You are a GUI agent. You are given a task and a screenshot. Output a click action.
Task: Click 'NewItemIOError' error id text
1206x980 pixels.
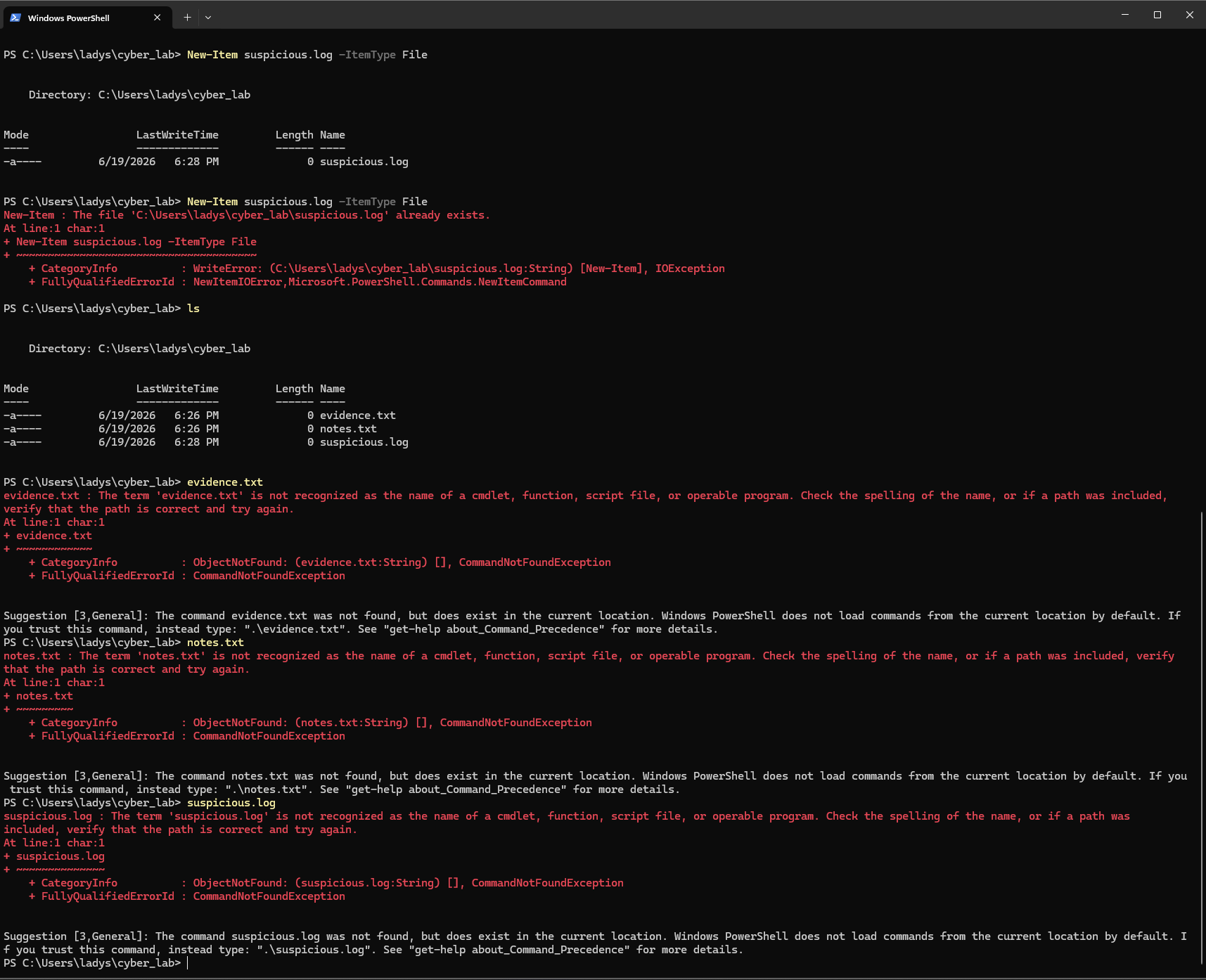coord(238,282)
